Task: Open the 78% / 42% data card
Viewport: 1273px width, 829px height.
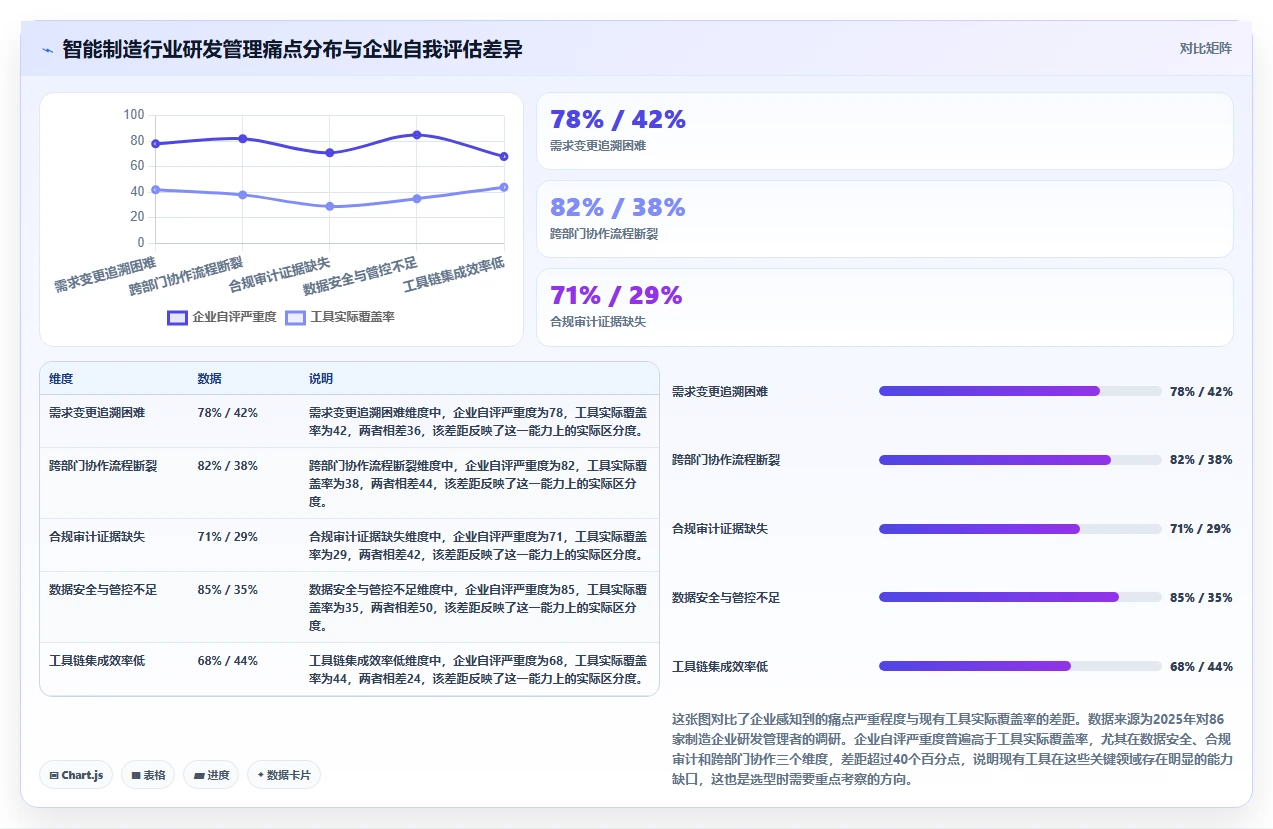Action: tap(885, 131)
